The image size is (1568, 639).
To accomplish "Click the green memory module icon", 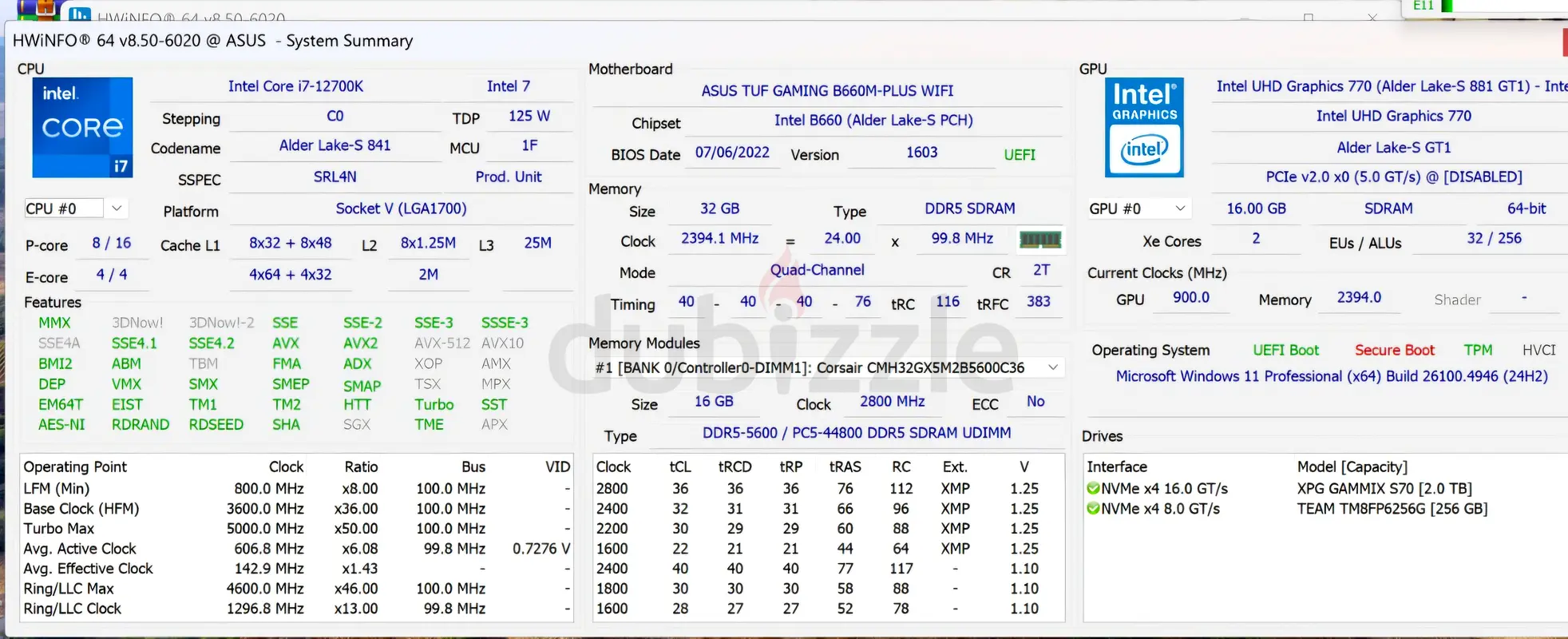I will click(x=1040, y=240).
